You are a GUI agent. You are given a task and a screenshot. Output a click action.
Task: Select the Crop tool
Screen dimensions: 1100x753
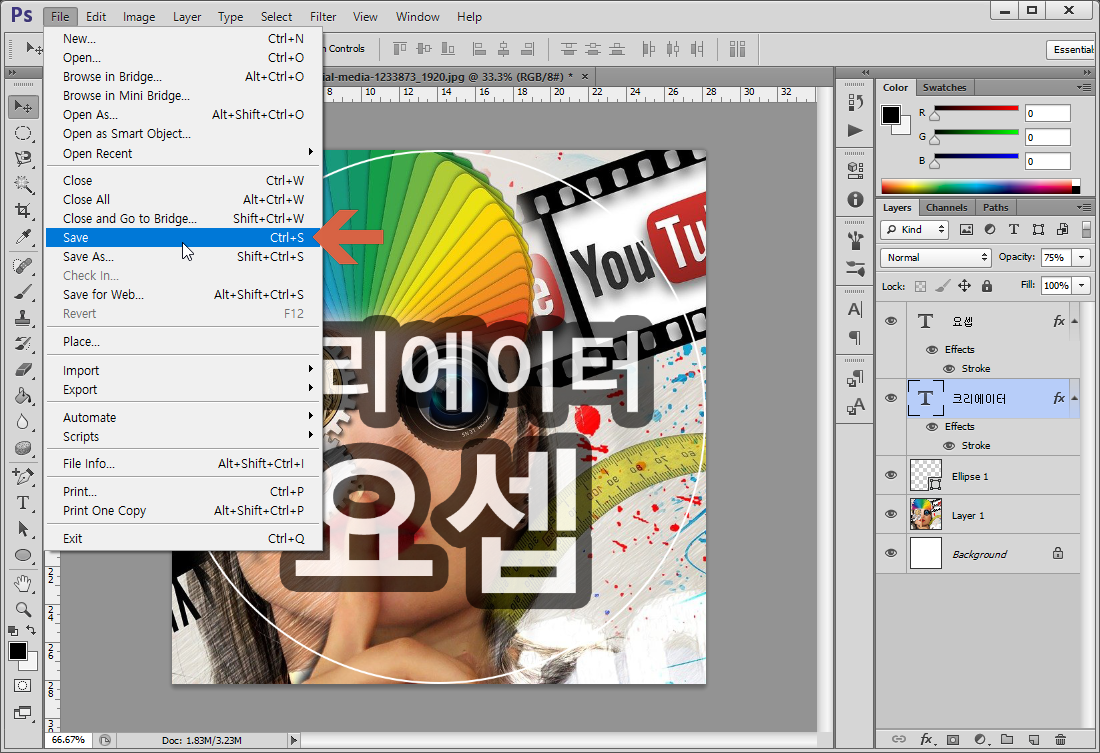23,211
